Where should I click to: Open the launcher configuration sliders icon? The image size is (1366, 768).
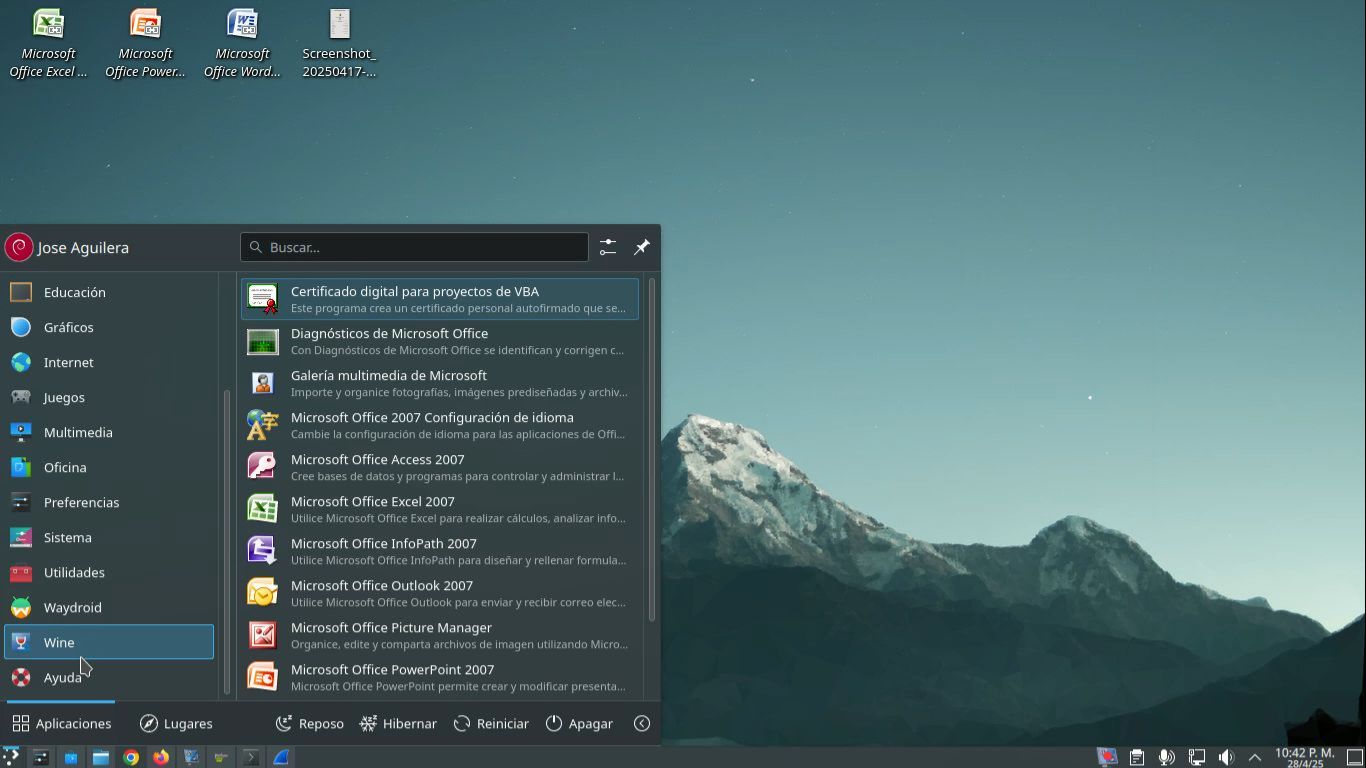608,247
